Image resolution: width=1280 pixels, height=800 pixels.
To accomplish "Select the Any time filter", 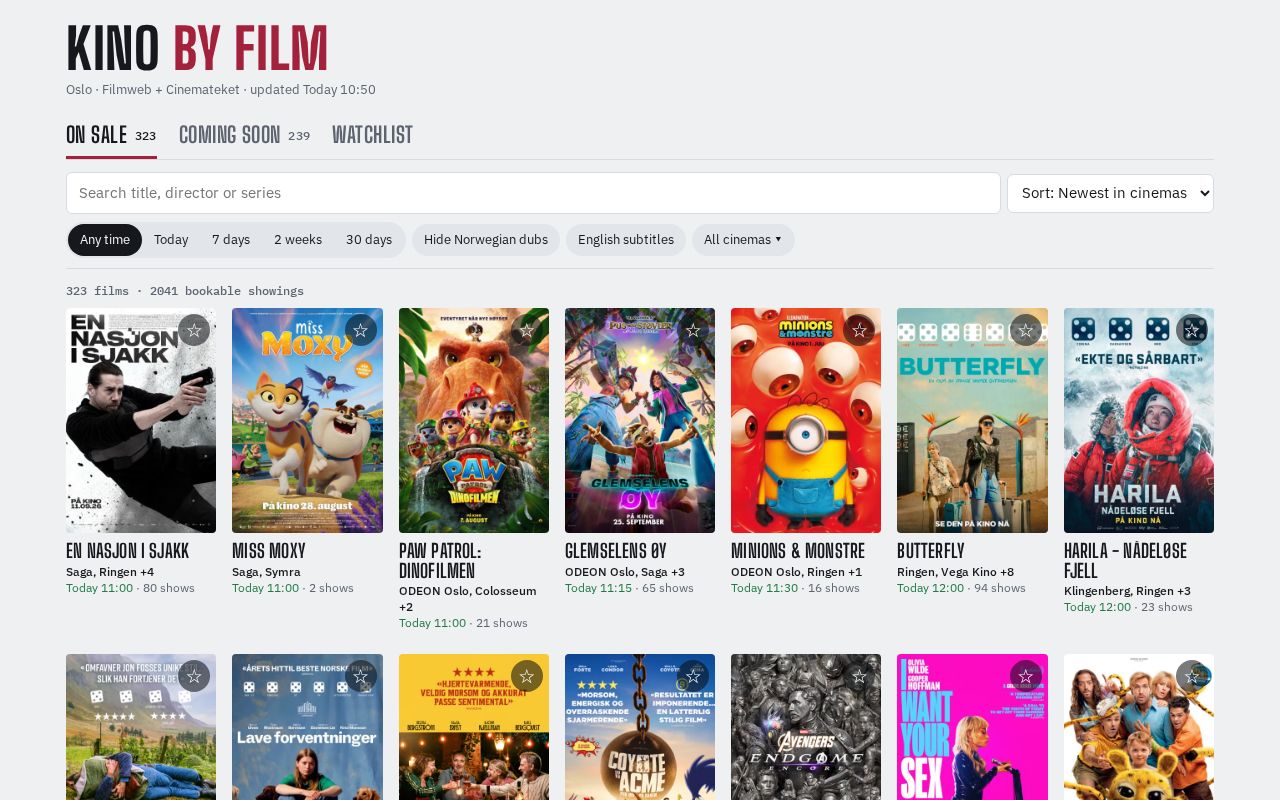I will (x=105, y=240).
